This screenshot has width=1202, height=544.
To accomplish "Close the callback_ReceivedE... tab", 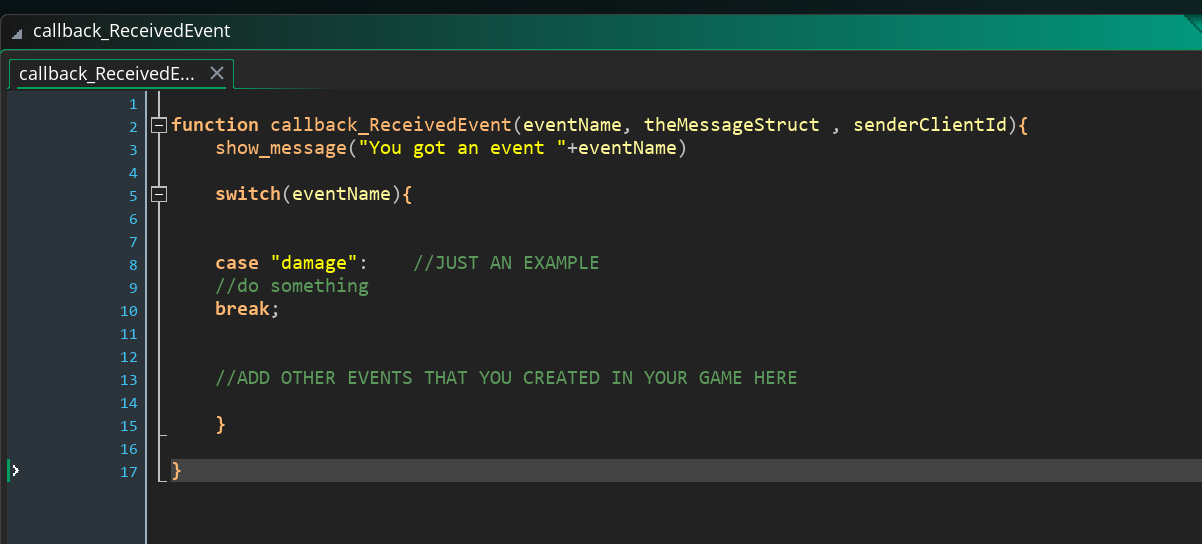I will (x=217, y=73).
